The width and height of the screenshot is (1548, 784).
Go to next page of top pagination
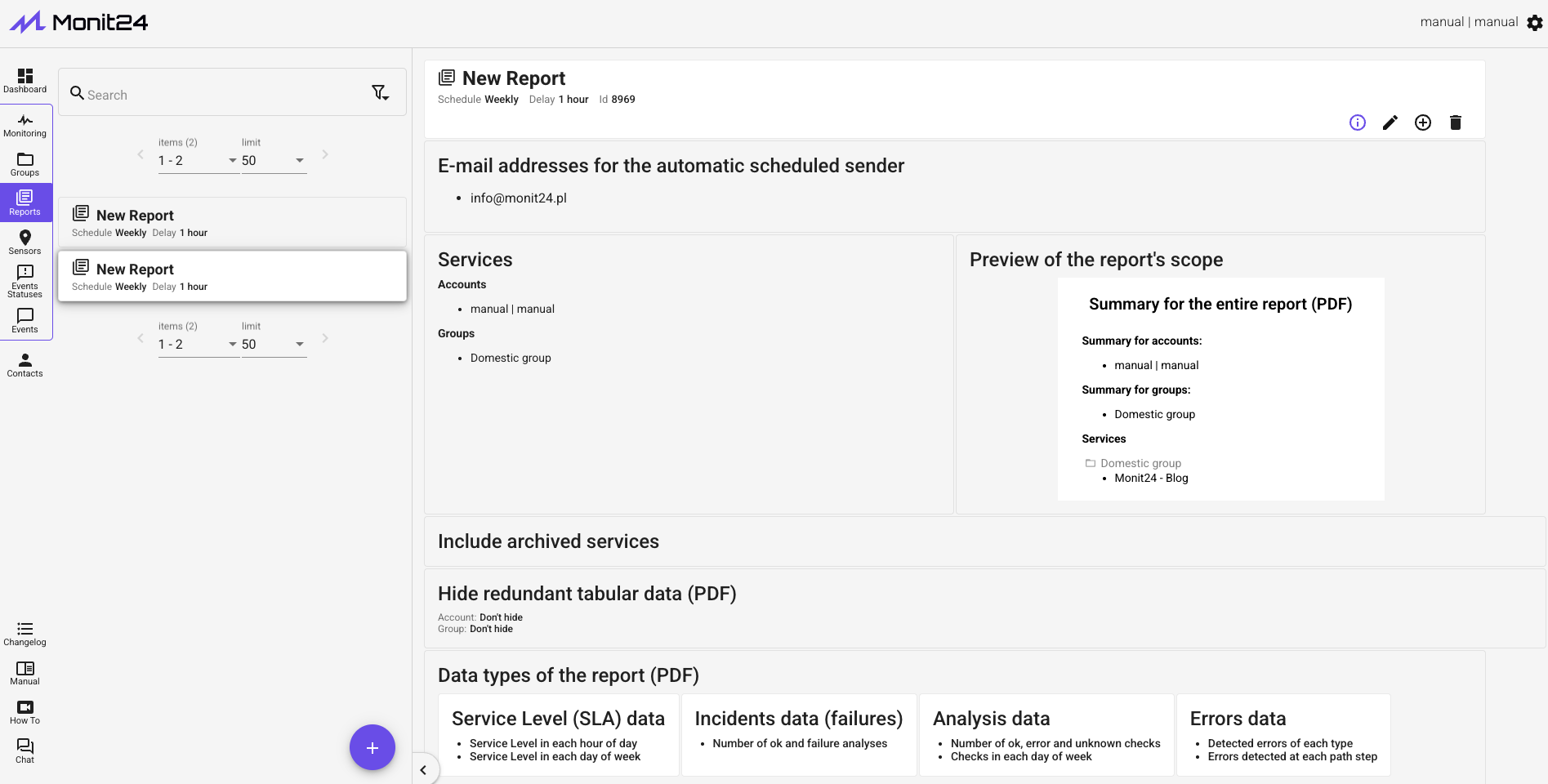(x=325, y=154)
